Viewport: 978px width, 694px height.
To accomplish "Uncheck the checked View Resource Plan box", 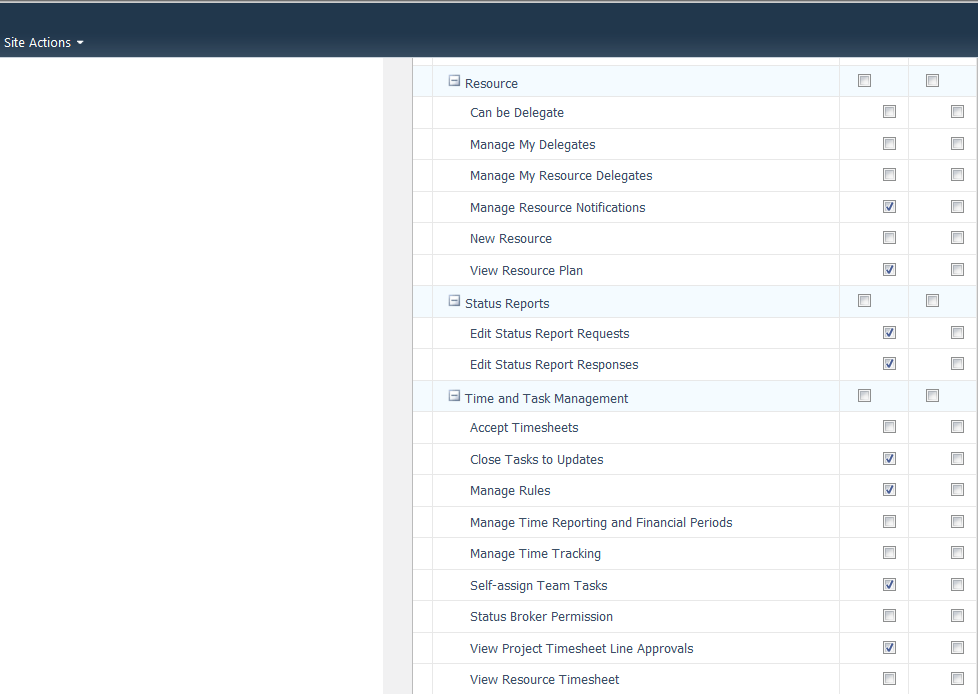I will [889, 270].
